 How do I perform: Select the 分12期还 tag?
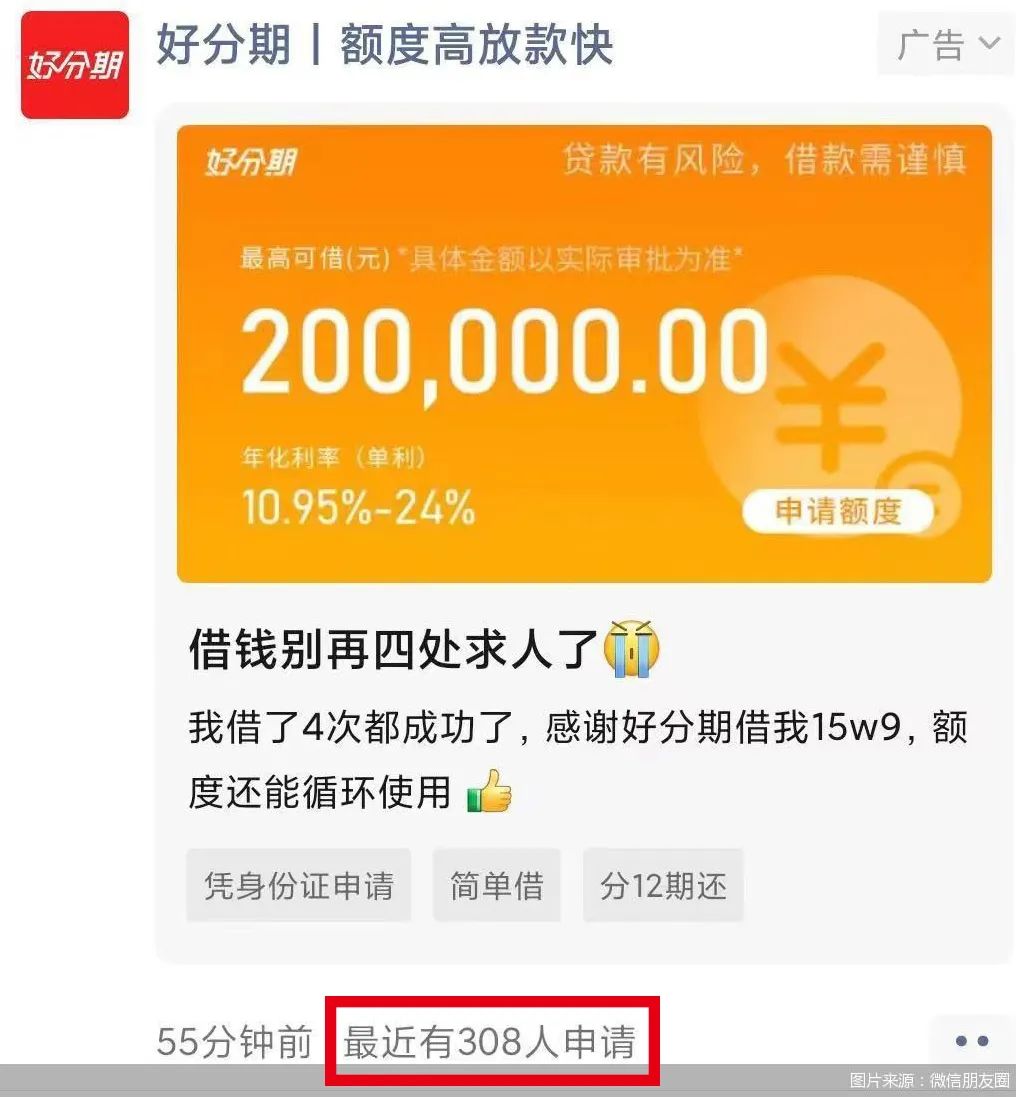[663, 885]
